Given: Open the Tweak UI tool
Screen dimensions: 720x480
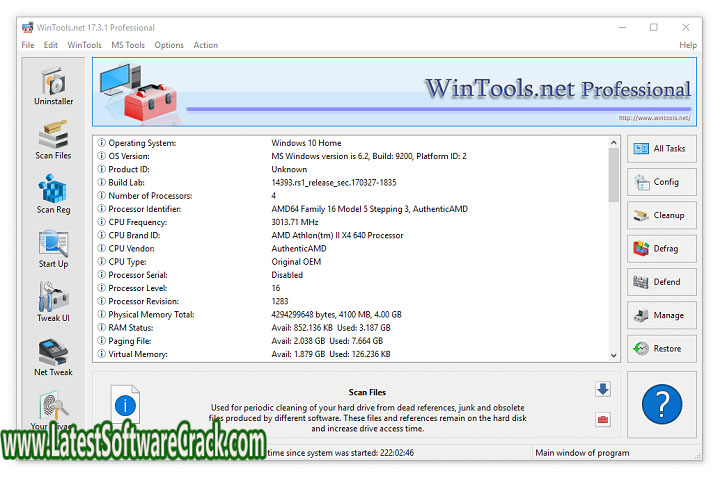Looking at the screenshot, I should pos(53,302).
